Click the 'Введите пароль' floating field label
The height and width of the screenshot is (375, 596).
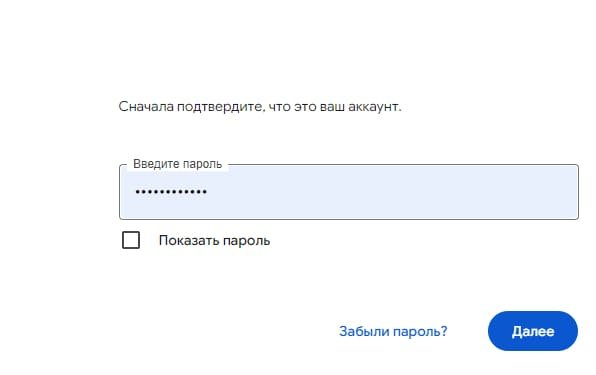click(178, 164)
